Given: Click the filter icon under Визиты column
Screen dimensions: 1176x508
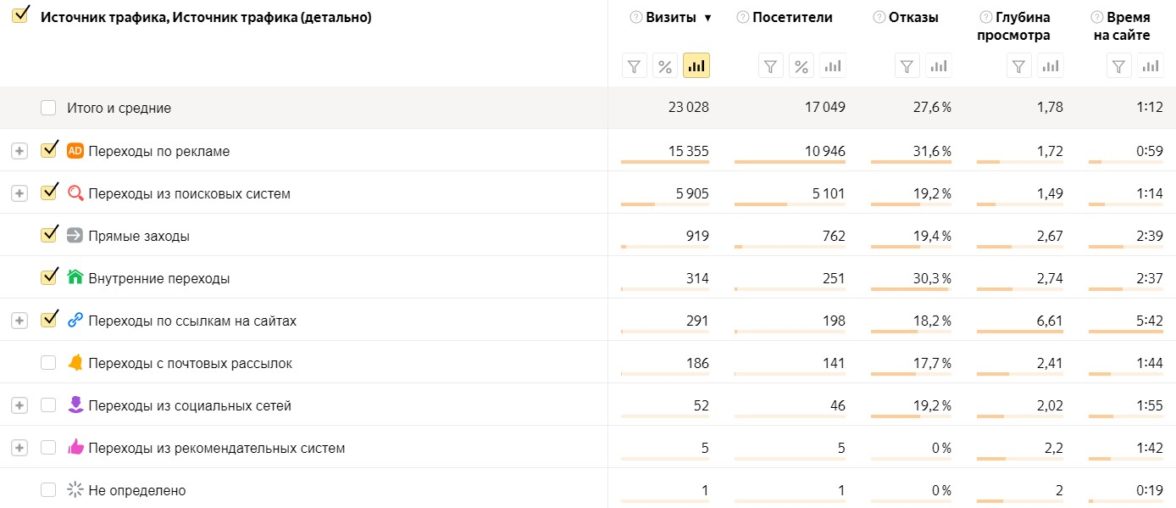Looking at the screenshot, I should [x=634, y=66].
